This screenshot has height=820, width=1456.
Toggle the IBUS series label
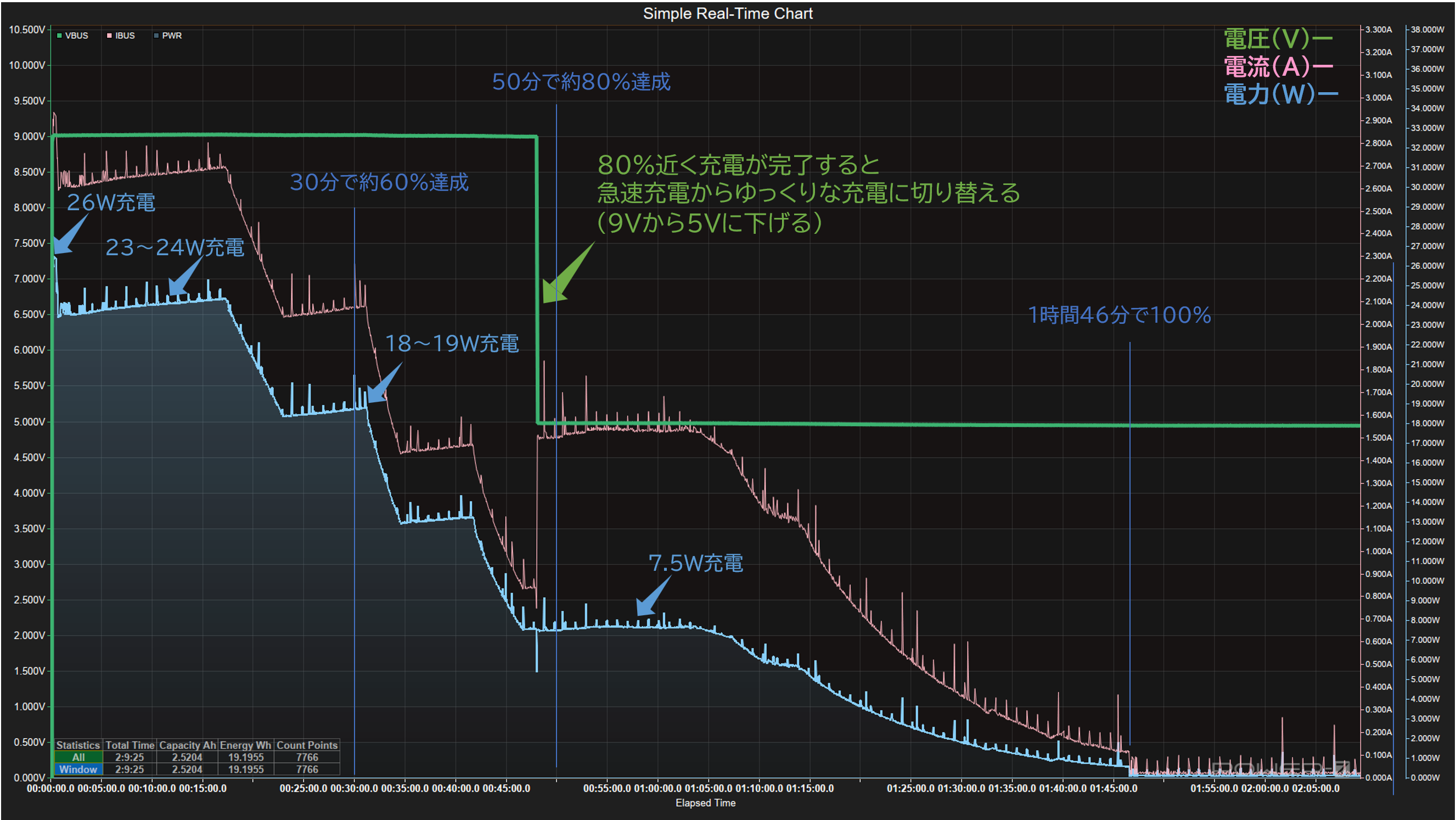coord(125,36)
